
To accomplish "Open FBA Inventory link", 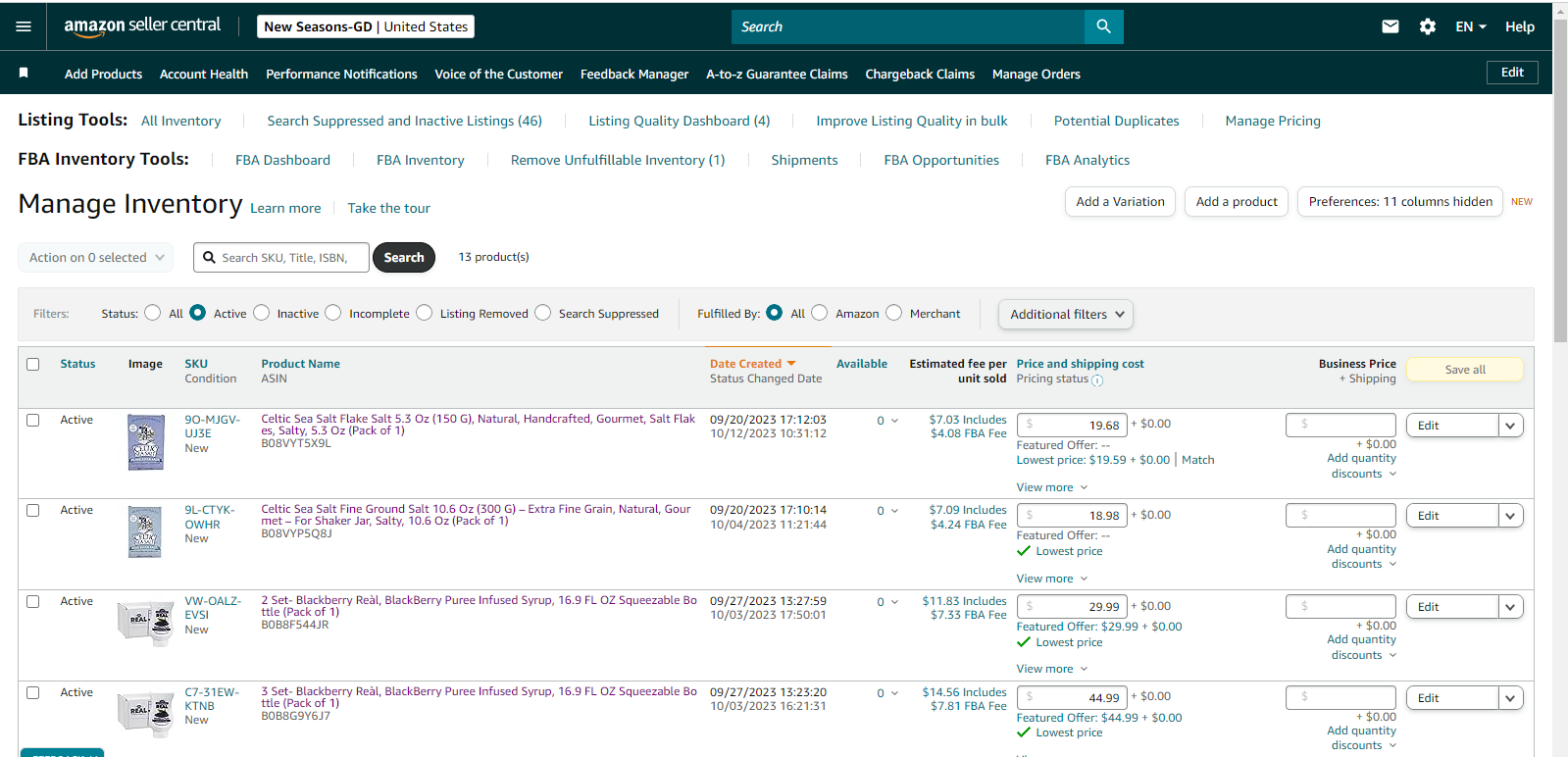I will click(x=420, y=160).
